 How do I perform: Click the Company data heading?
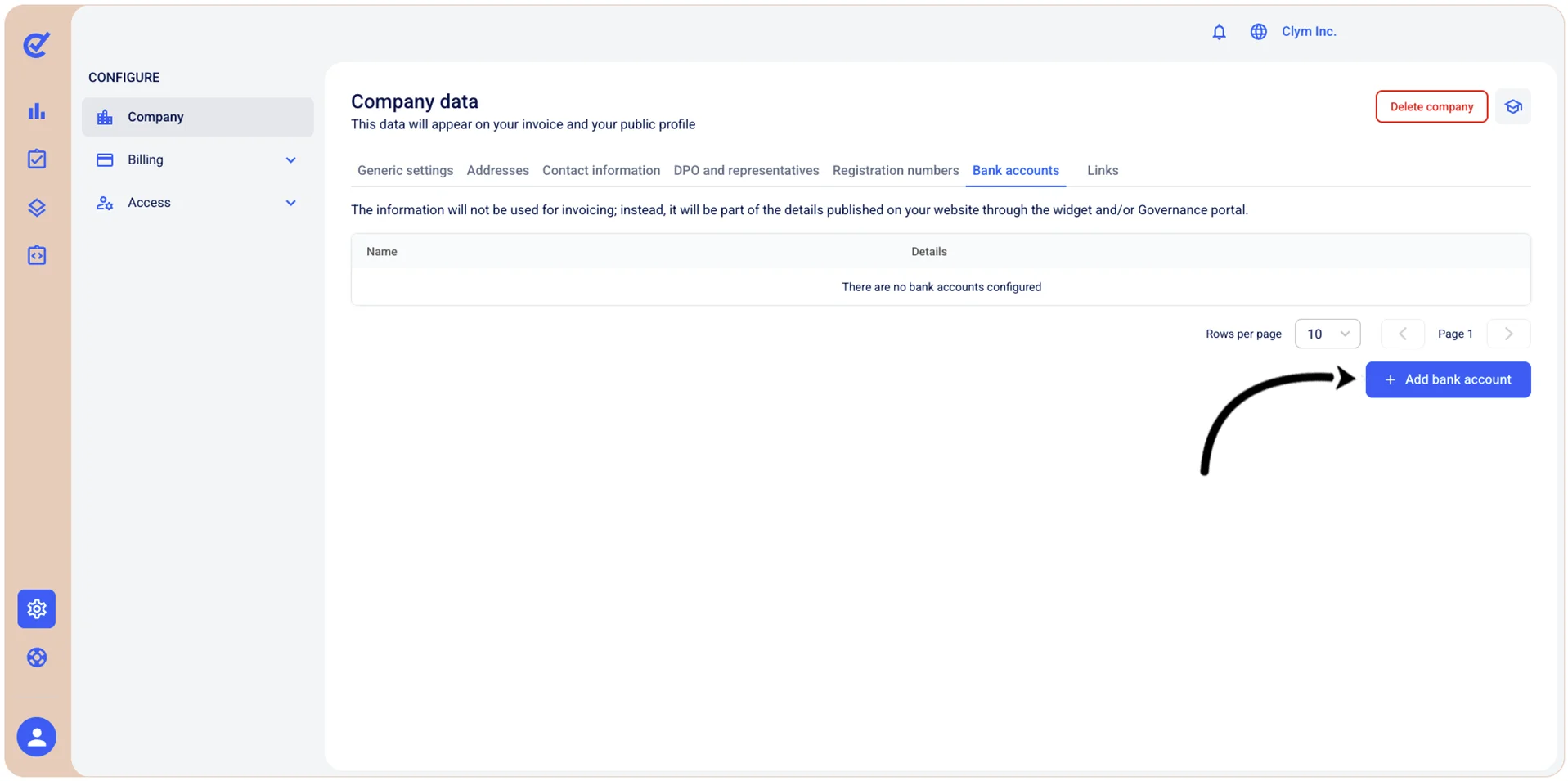[x=415, y=101]
